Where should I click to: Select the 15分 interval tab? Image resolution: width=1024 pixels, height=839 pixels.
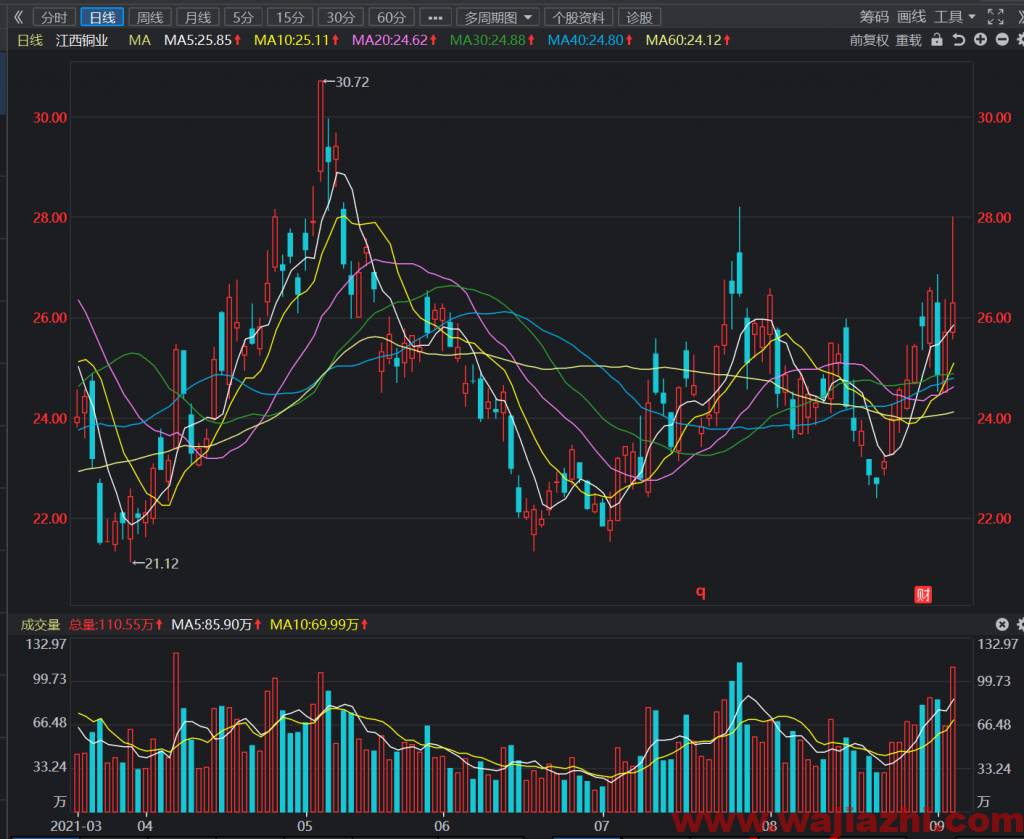pyautogui.click(x=290, y=18)
